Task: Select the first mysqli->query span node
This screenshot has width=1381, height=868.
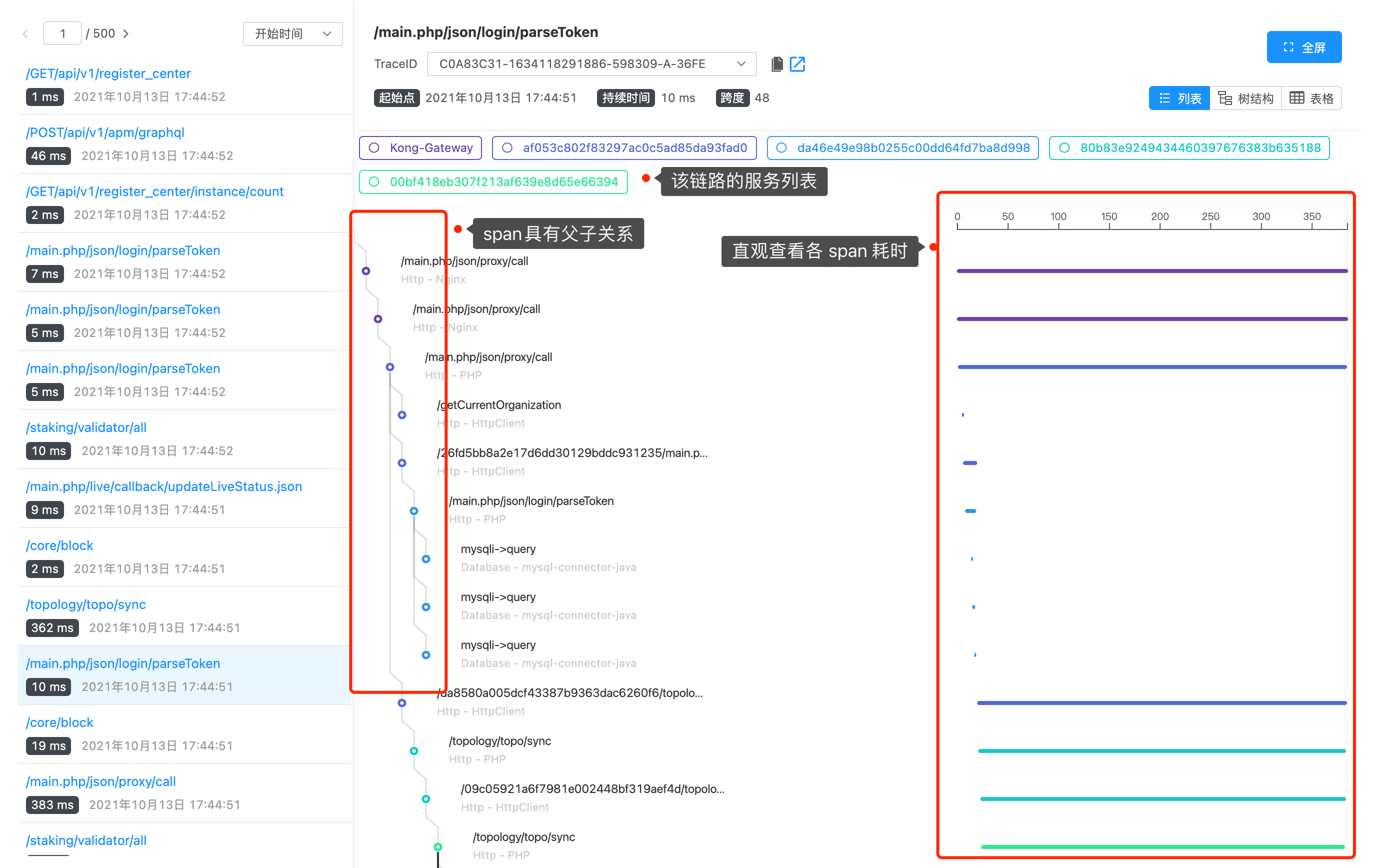Action: pos(426,559)
